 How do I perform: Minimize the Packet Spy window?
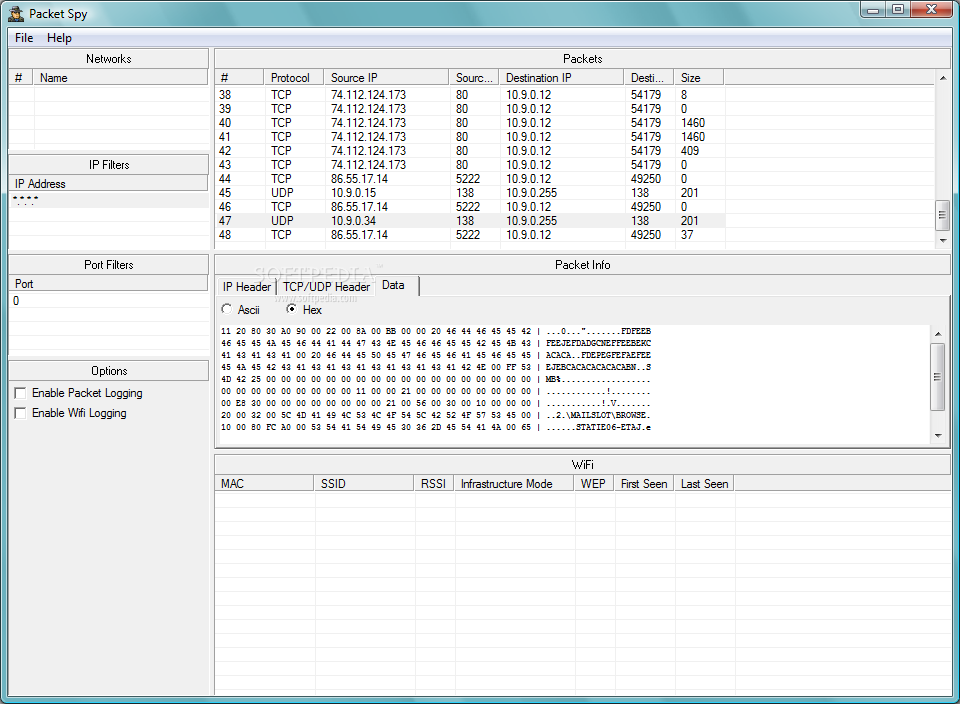(873, 10)
